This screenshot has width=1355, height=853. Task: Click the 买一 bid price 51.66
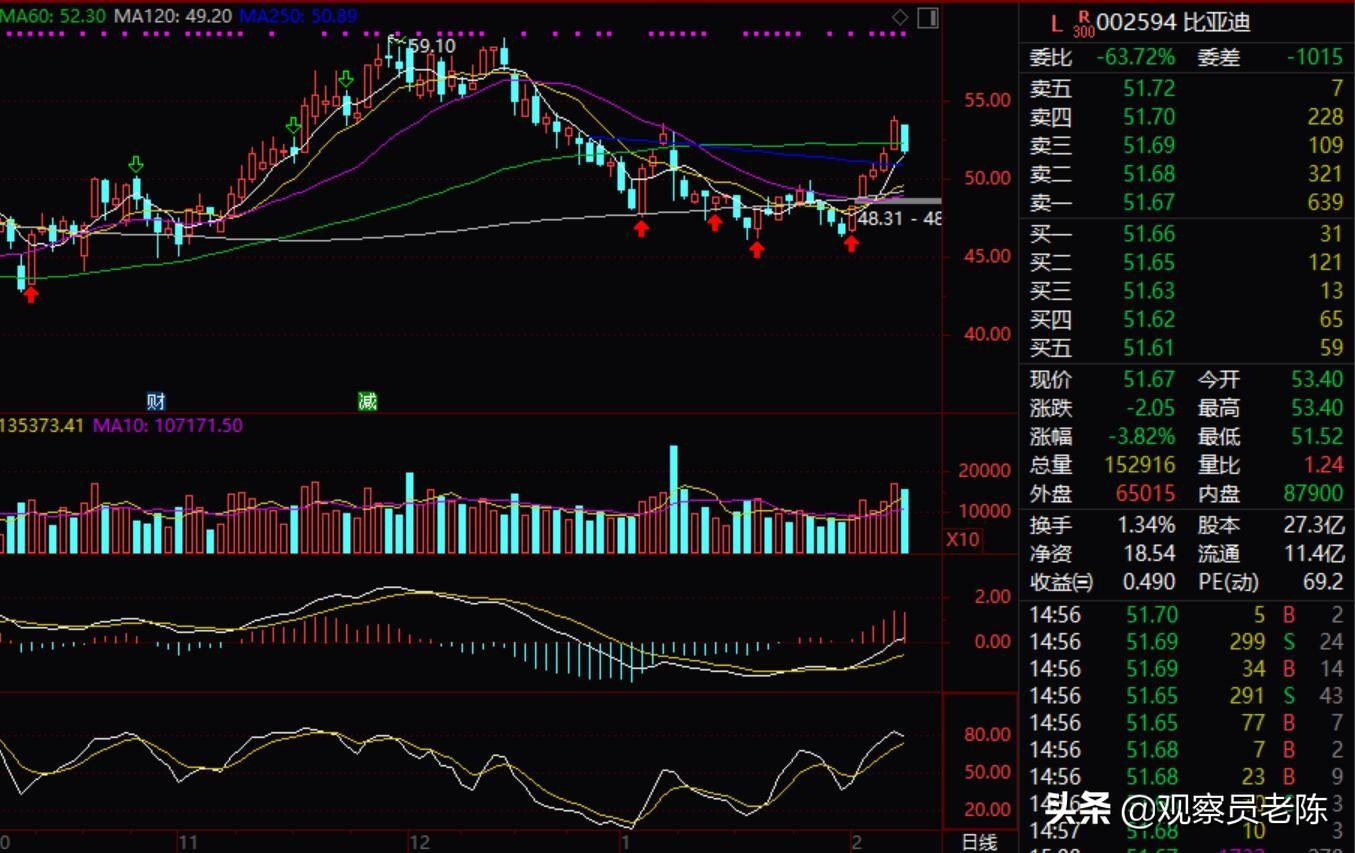point(1149,234)
